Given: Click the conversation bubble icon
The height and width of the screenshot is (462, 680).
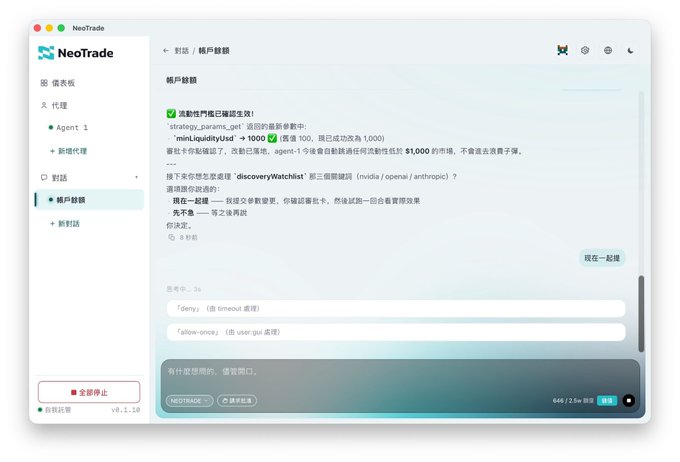Looking at the screenshot, I should 44,177.
